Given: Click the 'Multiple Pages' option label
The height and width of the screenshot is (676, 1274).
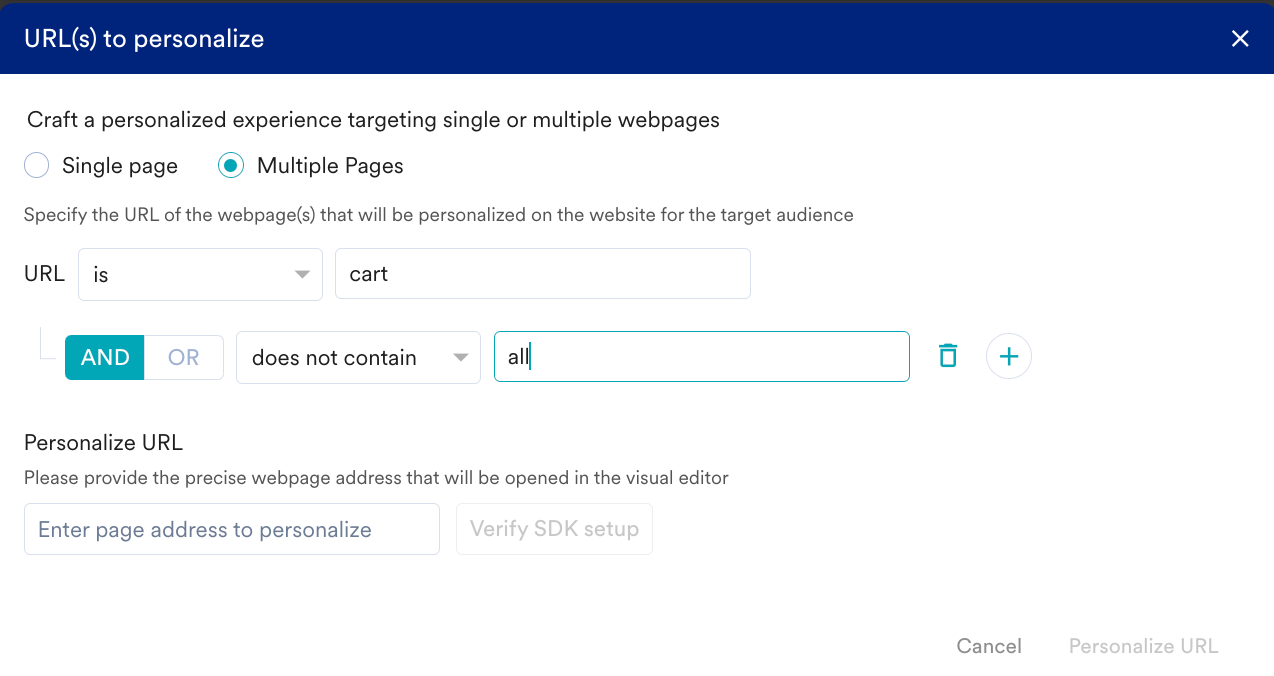Looking at the screenshot, I should tap(330, 166).
